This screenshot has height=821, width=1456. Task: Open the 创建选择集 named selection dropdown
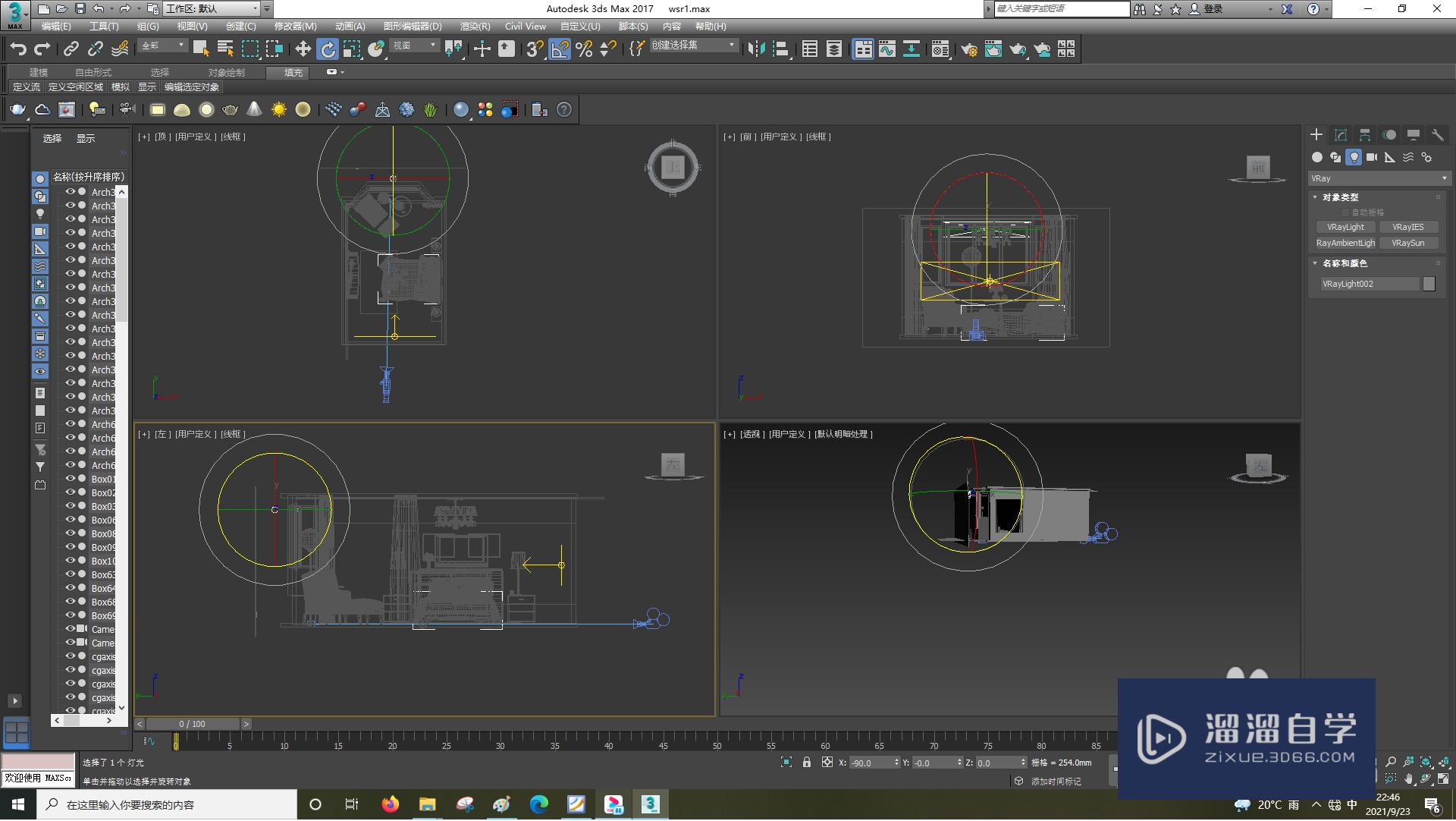click(x=693, y=46)
